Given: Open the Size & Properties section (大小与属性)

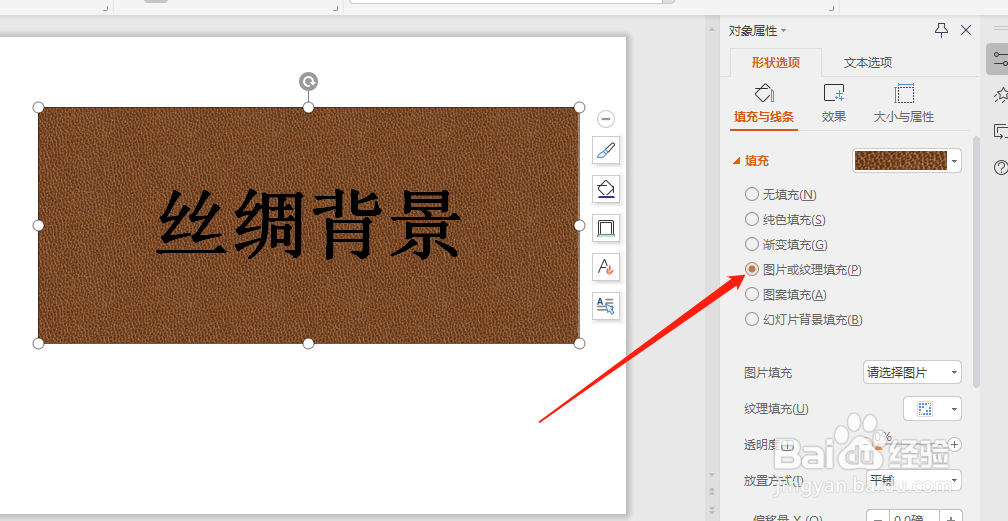Looking at the screenshot, I should [904, 104].
